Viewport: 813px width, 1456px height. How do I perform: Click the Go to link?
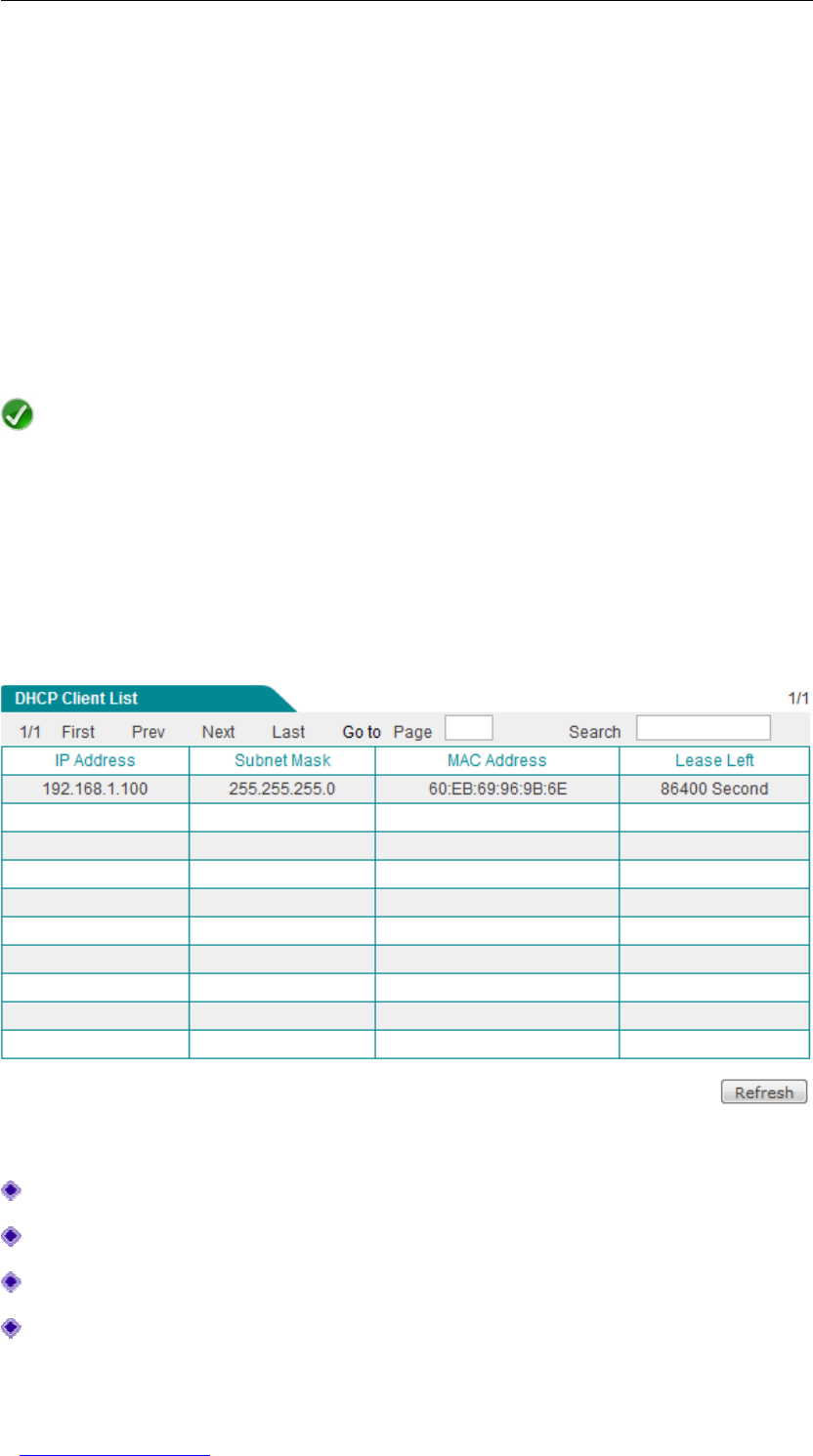click(x=362, y=732)
